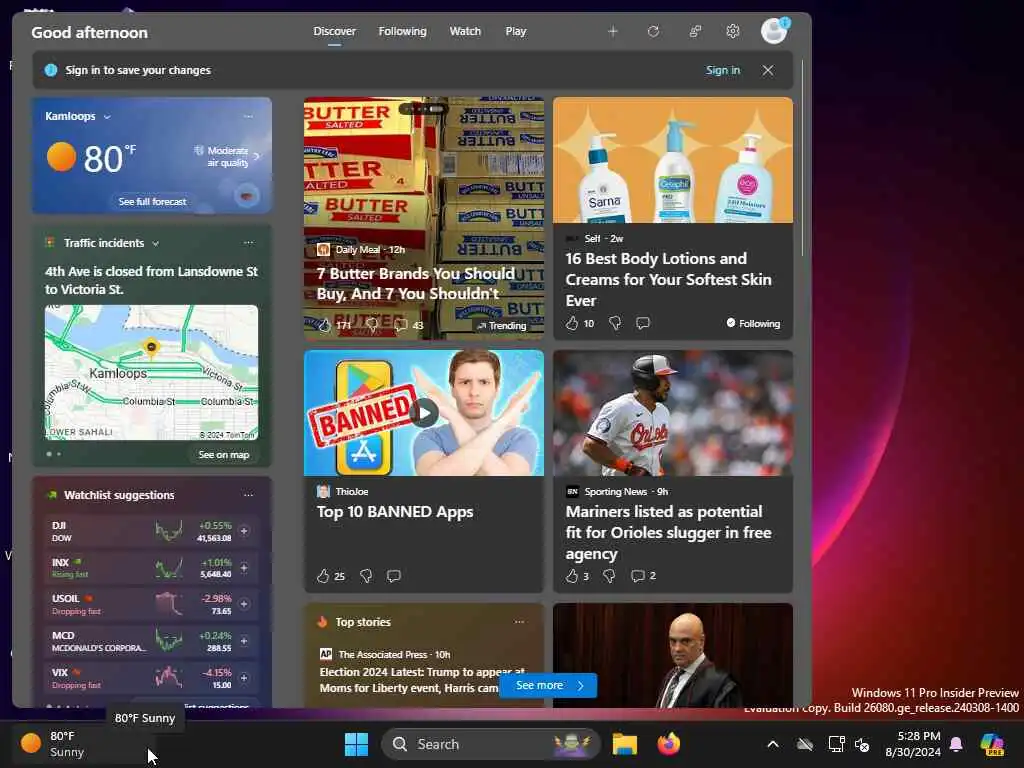The image size is (1024, 768).
Task: Click See on map button
Action: pyautogui.click(x=223, y=455)
